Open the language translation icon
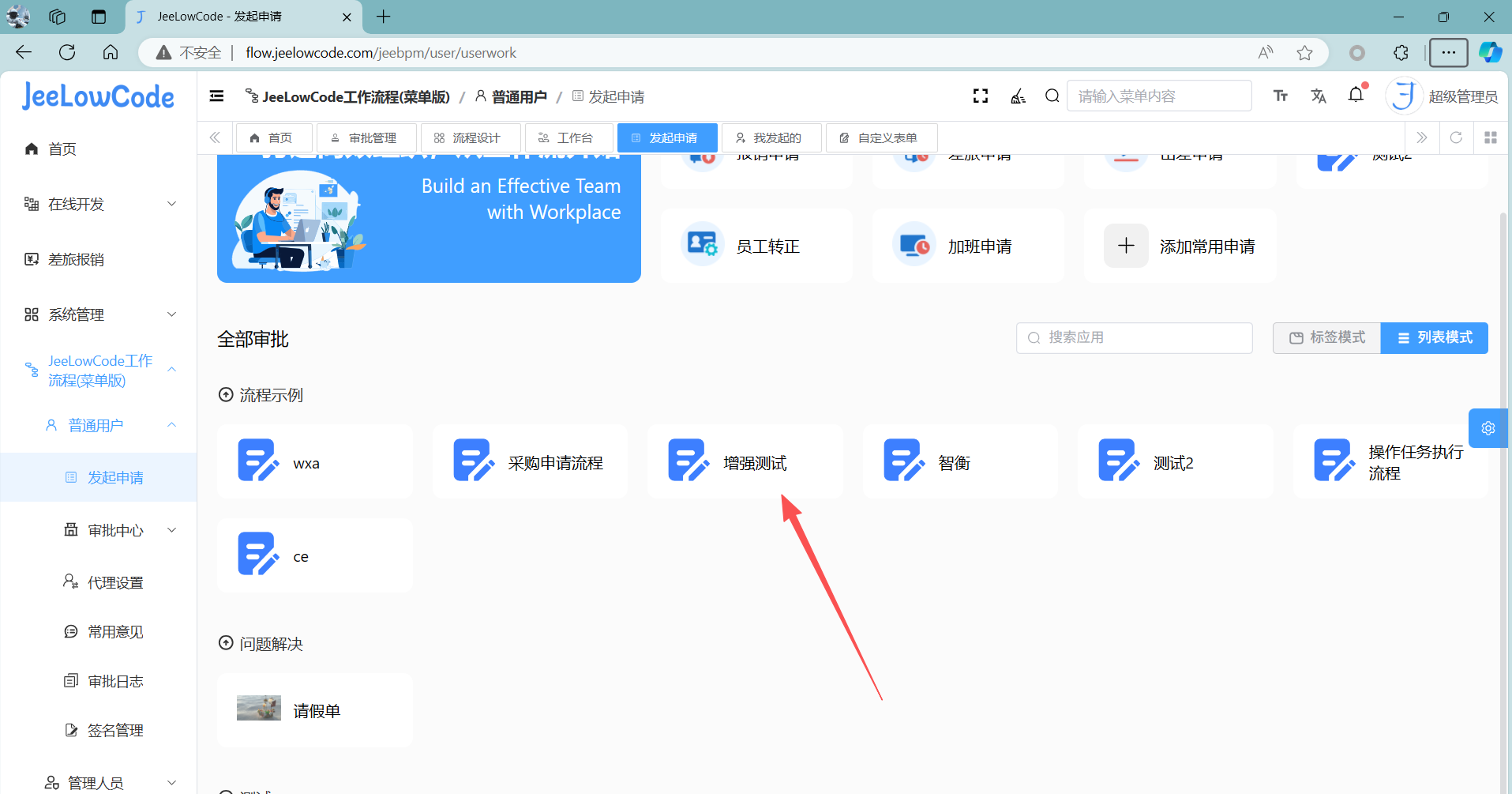This screenshot has height=794, width=1512. click(x=1318, y=96)
